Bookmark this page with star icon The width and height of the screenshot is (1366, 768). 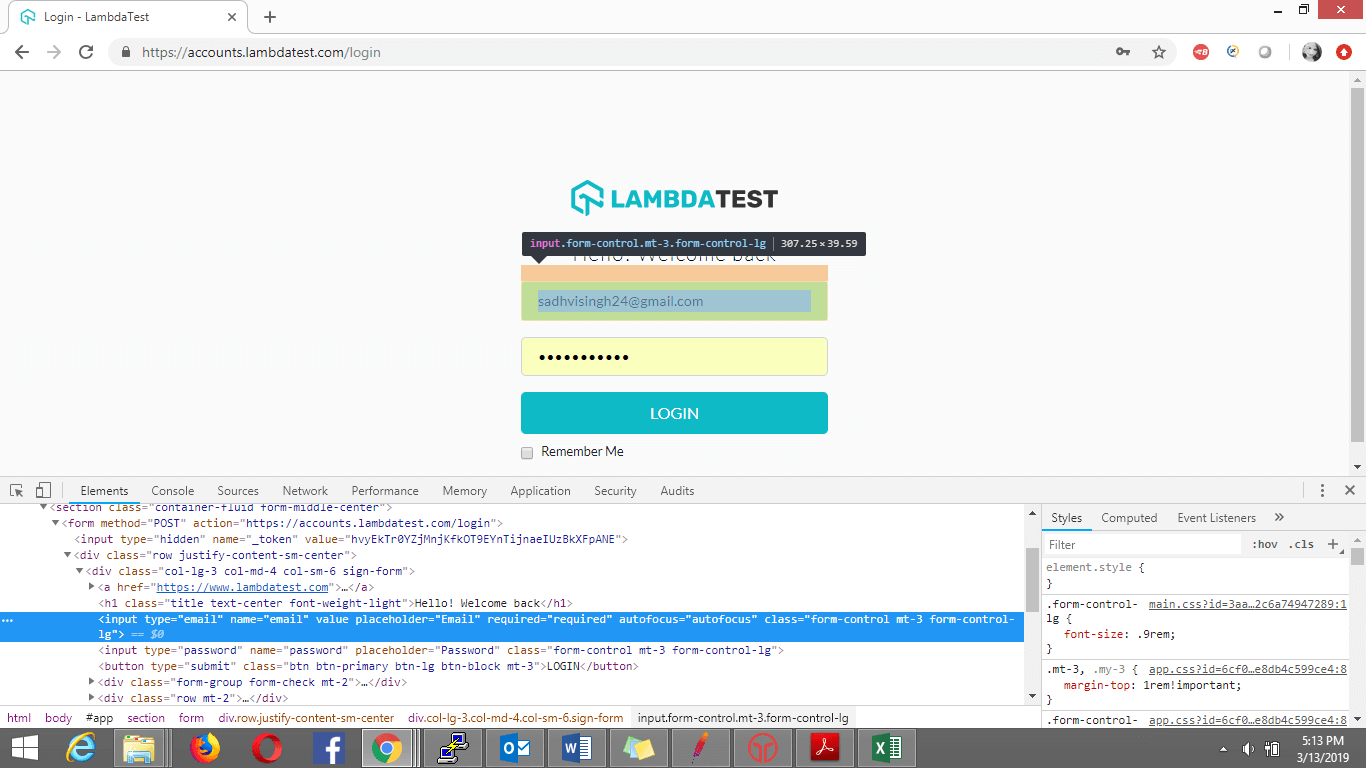1159,52
